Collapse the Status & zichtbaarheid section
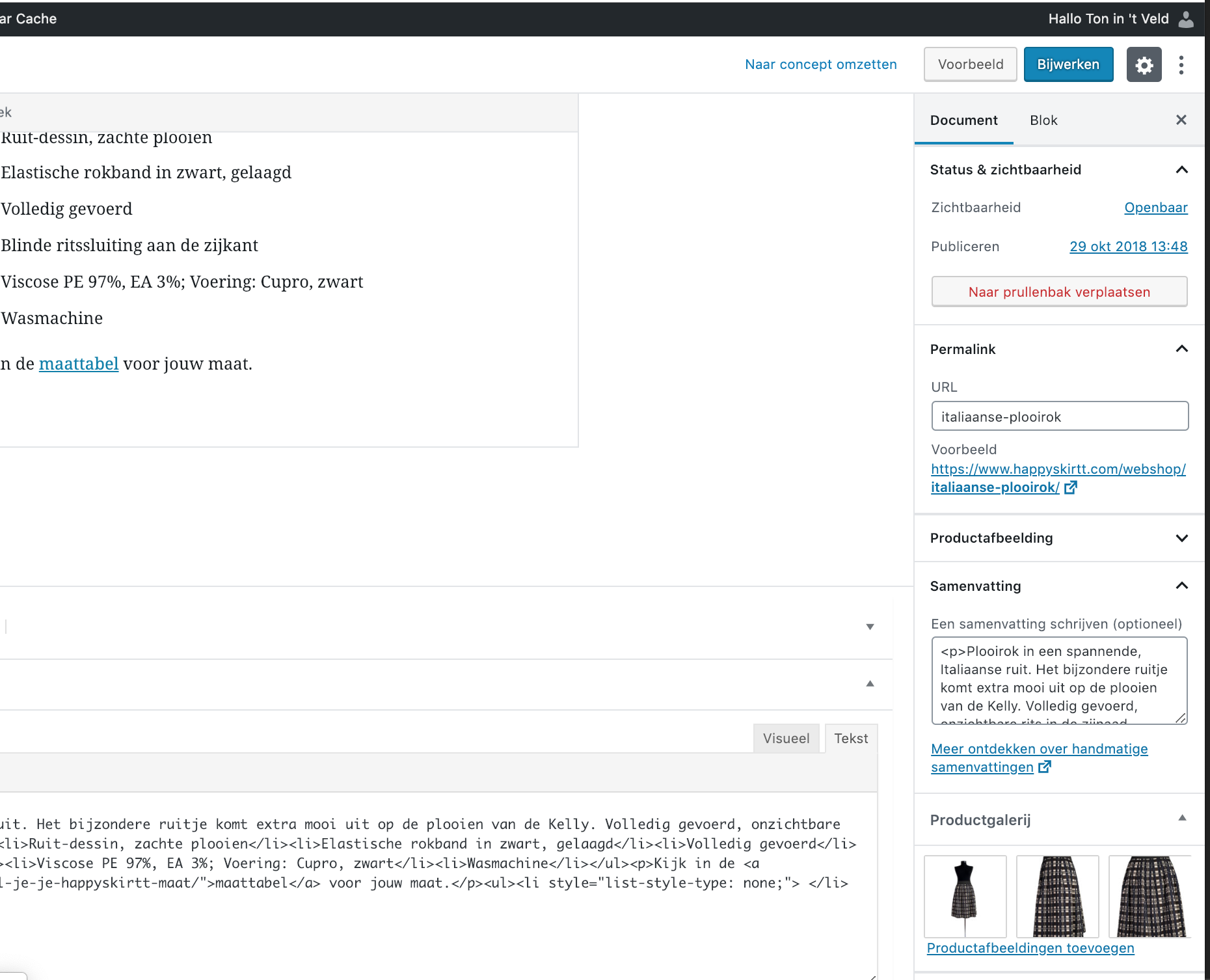Image resolution: width=1210 pixels, height=980 pixels. (x=1182, y=170)
